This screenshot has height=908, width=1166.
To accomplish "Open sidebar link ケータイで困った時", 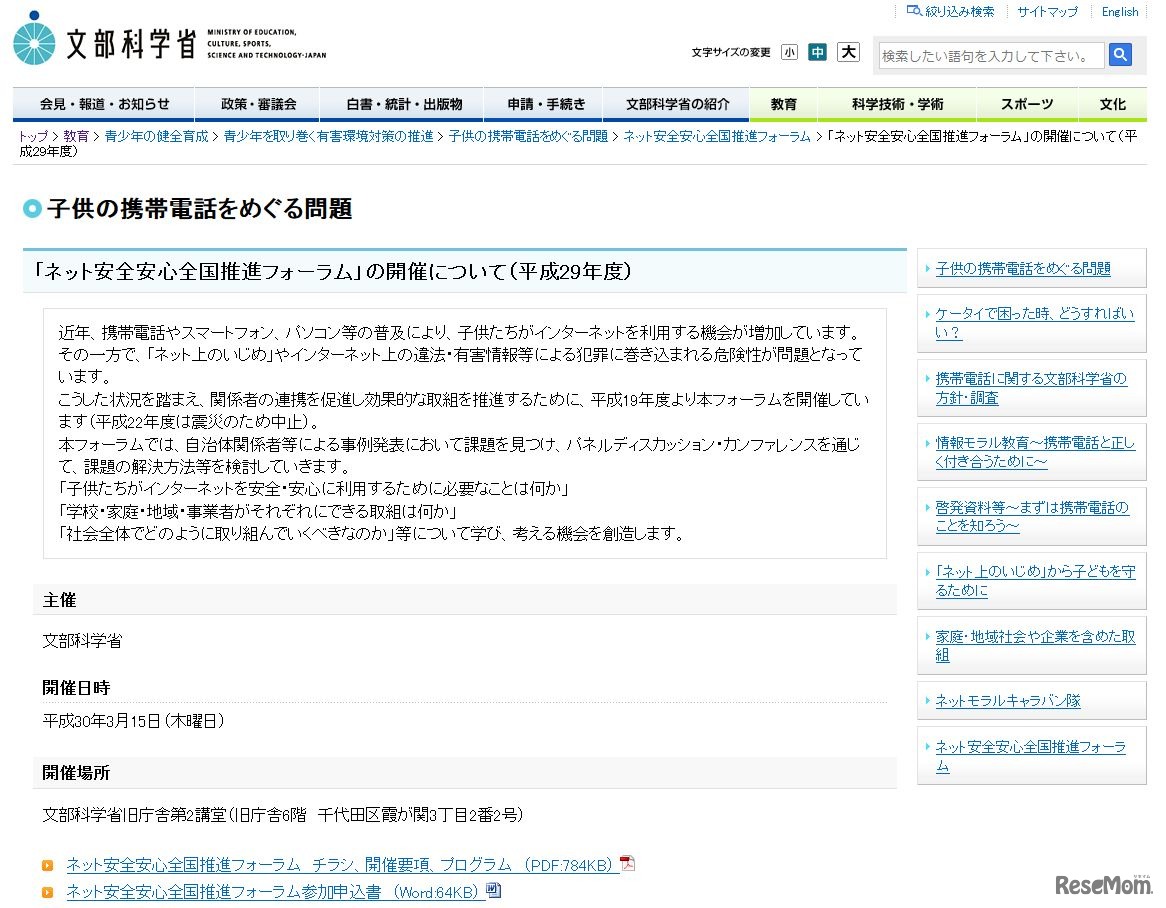I will [x=1034, y=323].
